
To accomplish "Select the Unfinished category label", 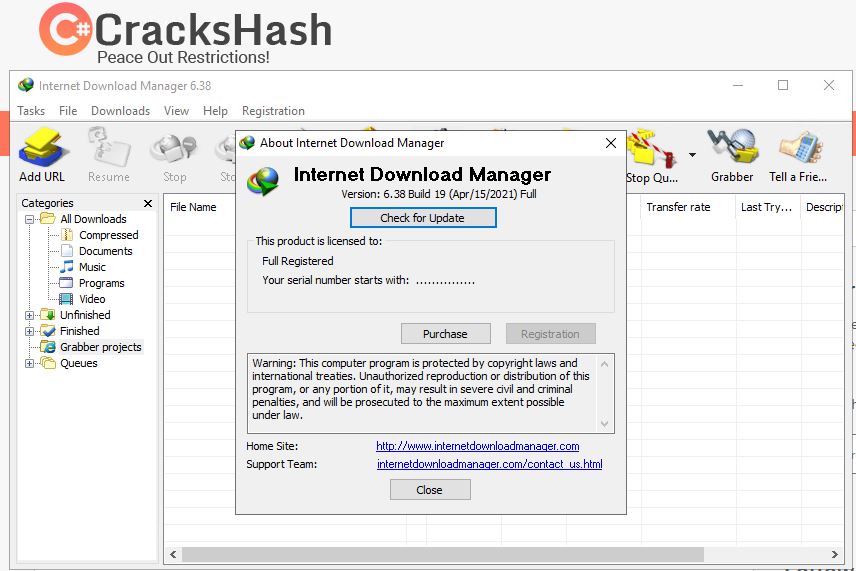I will (x=85, y=315).
